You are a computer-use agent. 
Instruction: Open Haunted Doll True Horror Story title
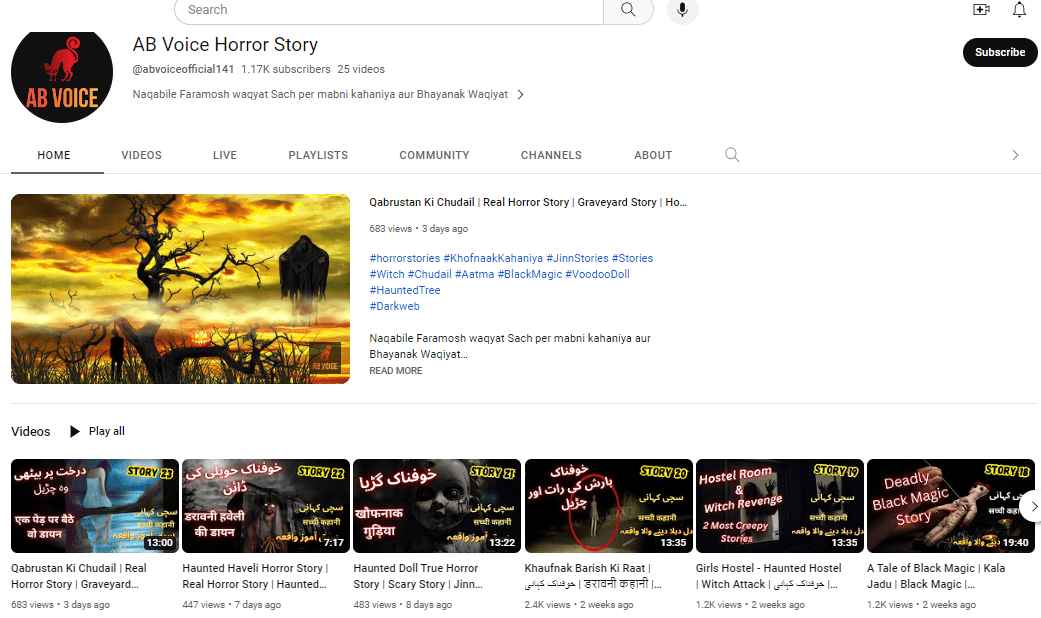[418, 576]
